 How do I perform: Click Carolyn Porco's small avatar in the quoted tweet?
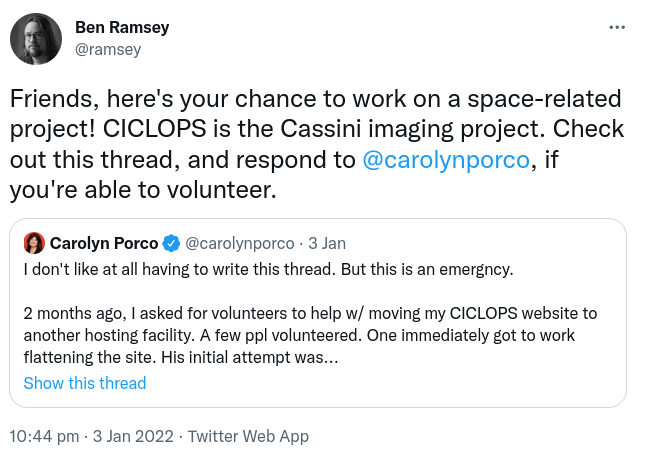34,243
